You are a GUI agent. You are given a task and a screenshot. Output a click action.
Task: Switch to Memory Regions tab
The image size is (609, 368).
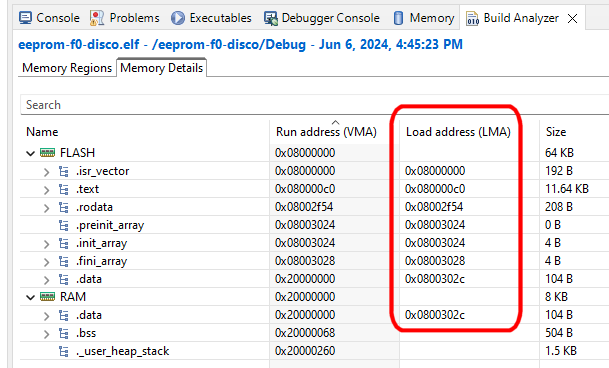[x=67, y=68]
